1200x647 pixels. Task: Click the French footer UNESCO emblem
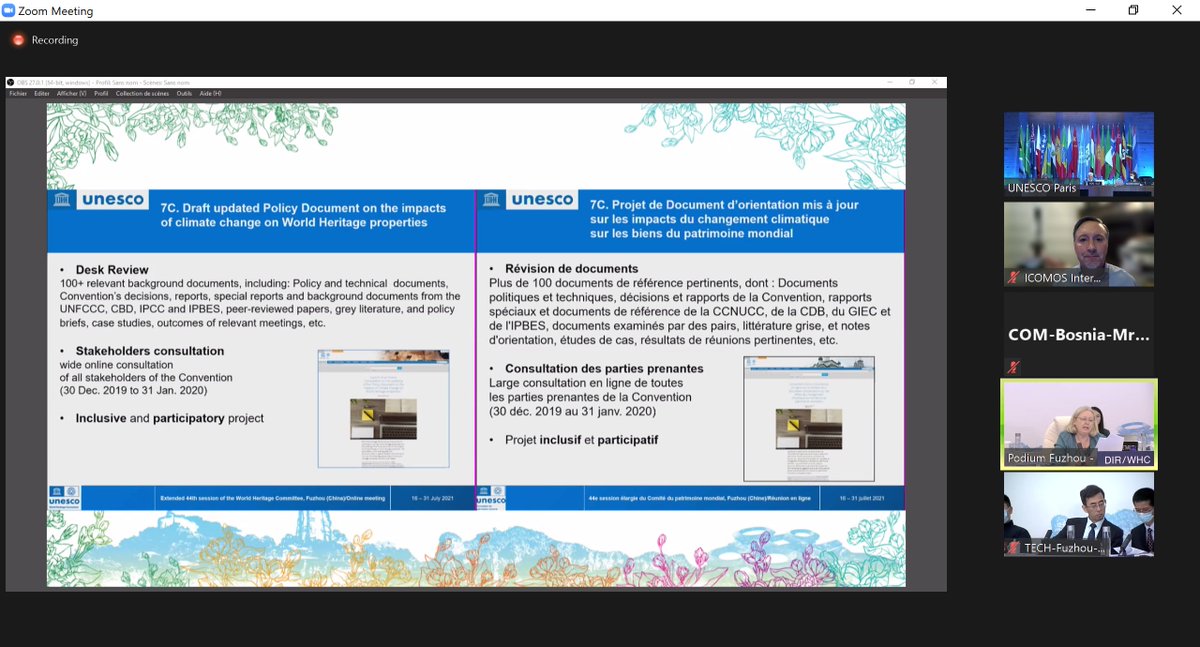(x=492, y=497)
